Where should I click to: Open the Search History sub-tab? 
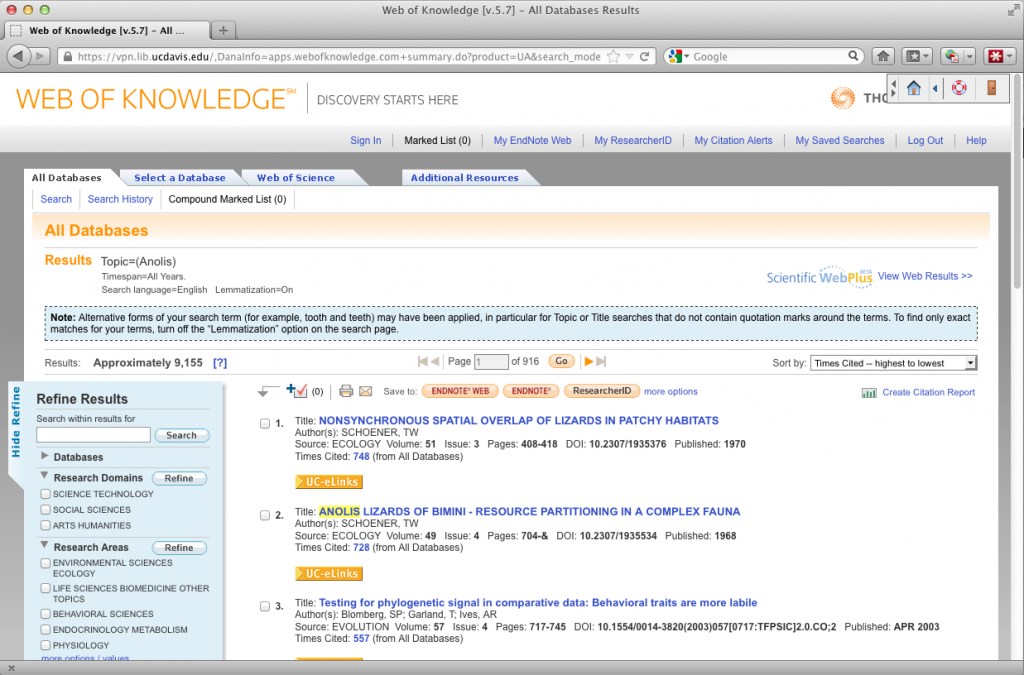(120, 199)
